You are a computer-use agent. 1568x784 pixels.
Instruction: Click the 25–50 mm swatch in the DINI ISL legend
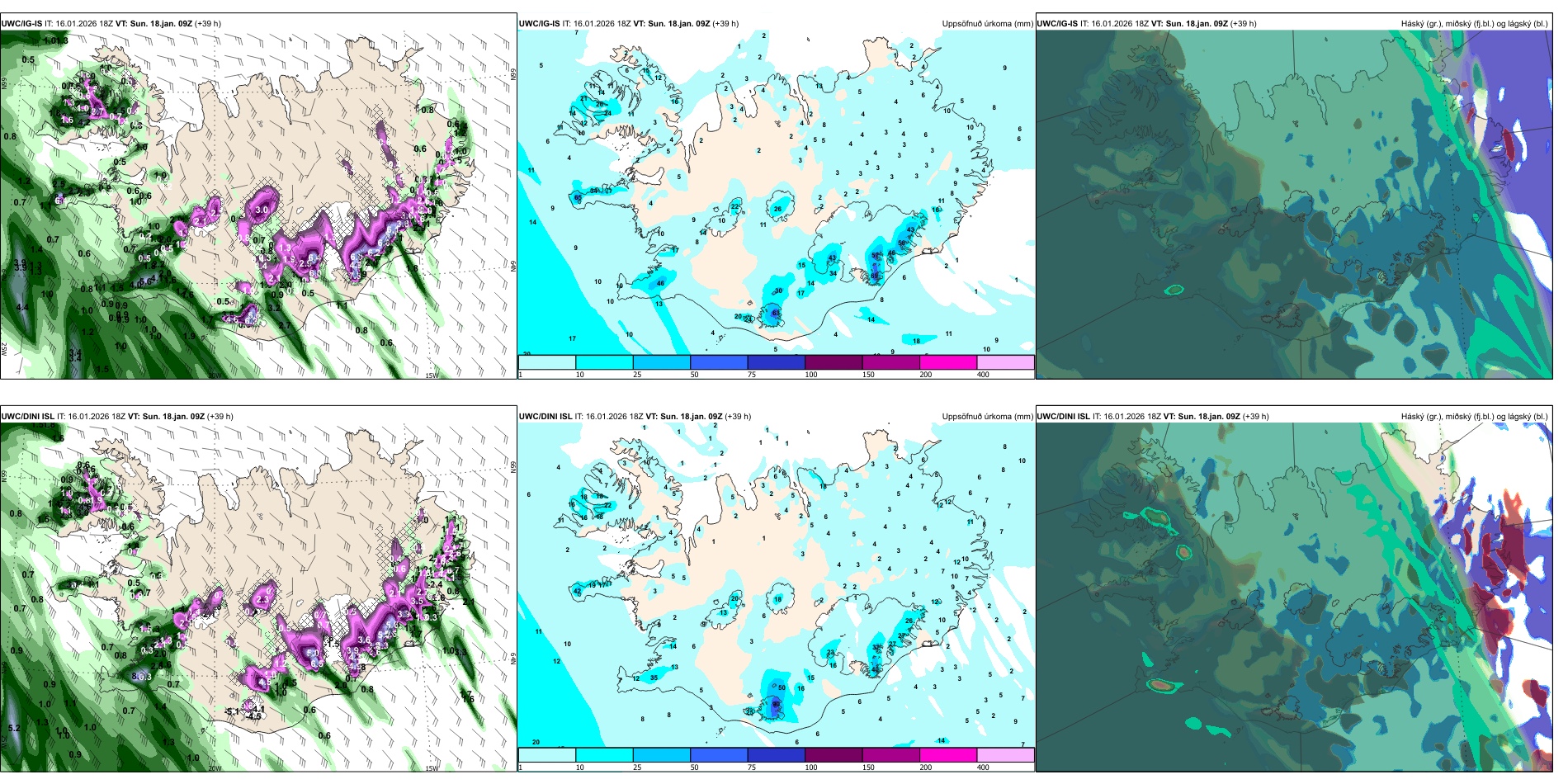click(662, 755)
